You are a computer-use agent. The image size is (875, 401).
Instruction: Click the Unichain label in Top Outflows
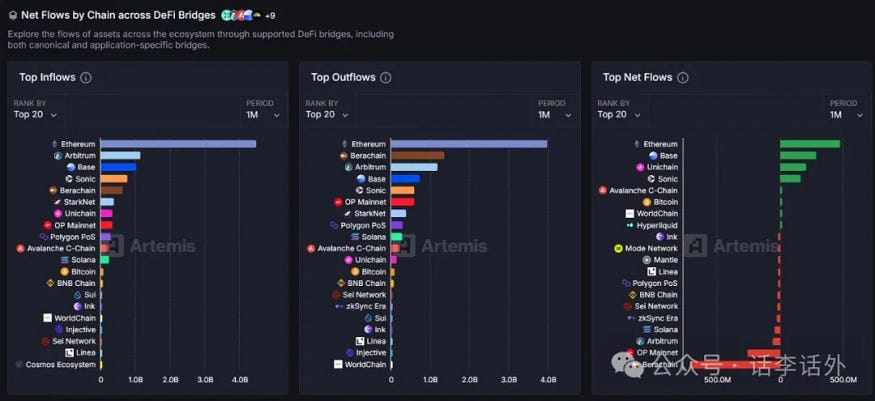371,260
